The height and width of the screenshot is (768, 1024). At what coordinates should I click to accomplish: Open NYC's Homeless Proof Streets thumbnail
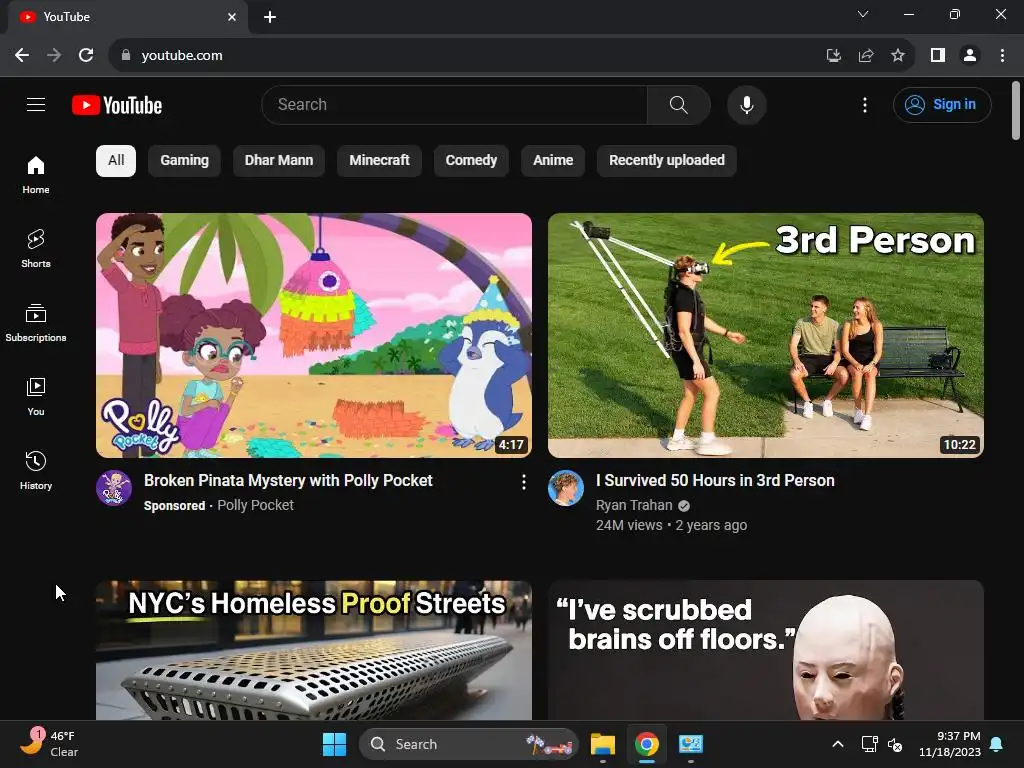[x=314, y=650]
